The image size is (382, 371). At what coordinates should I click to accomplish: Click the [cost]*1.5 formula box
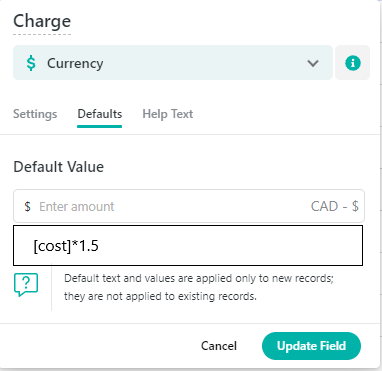click(188, 246)
